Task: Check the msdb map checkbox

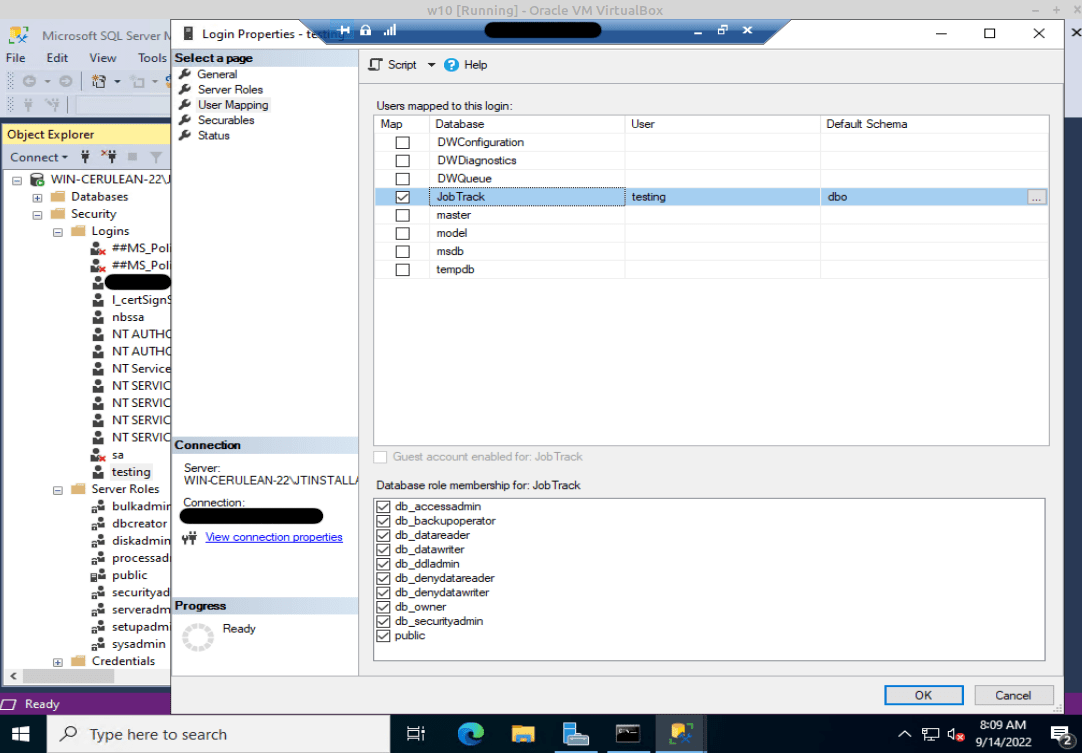Action: (402, 251)
